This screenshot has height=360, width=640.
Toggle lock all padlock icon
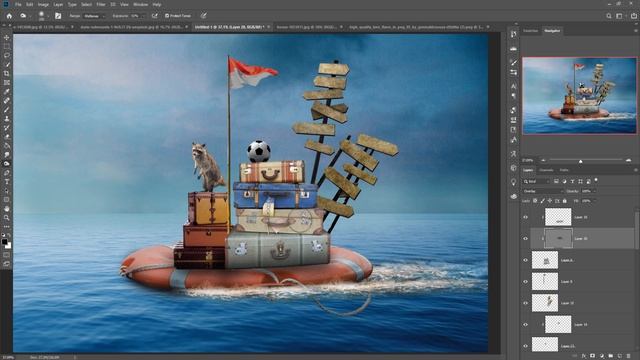pos(564,201)
